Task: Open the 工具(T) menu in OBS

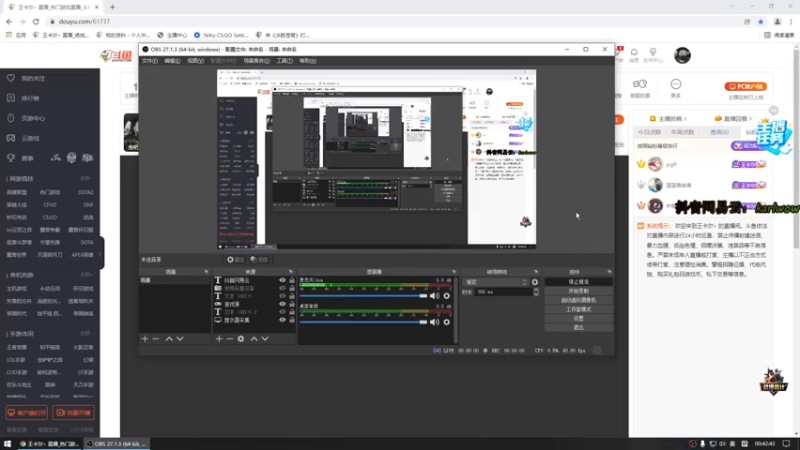Action: [x=284, y=61]
